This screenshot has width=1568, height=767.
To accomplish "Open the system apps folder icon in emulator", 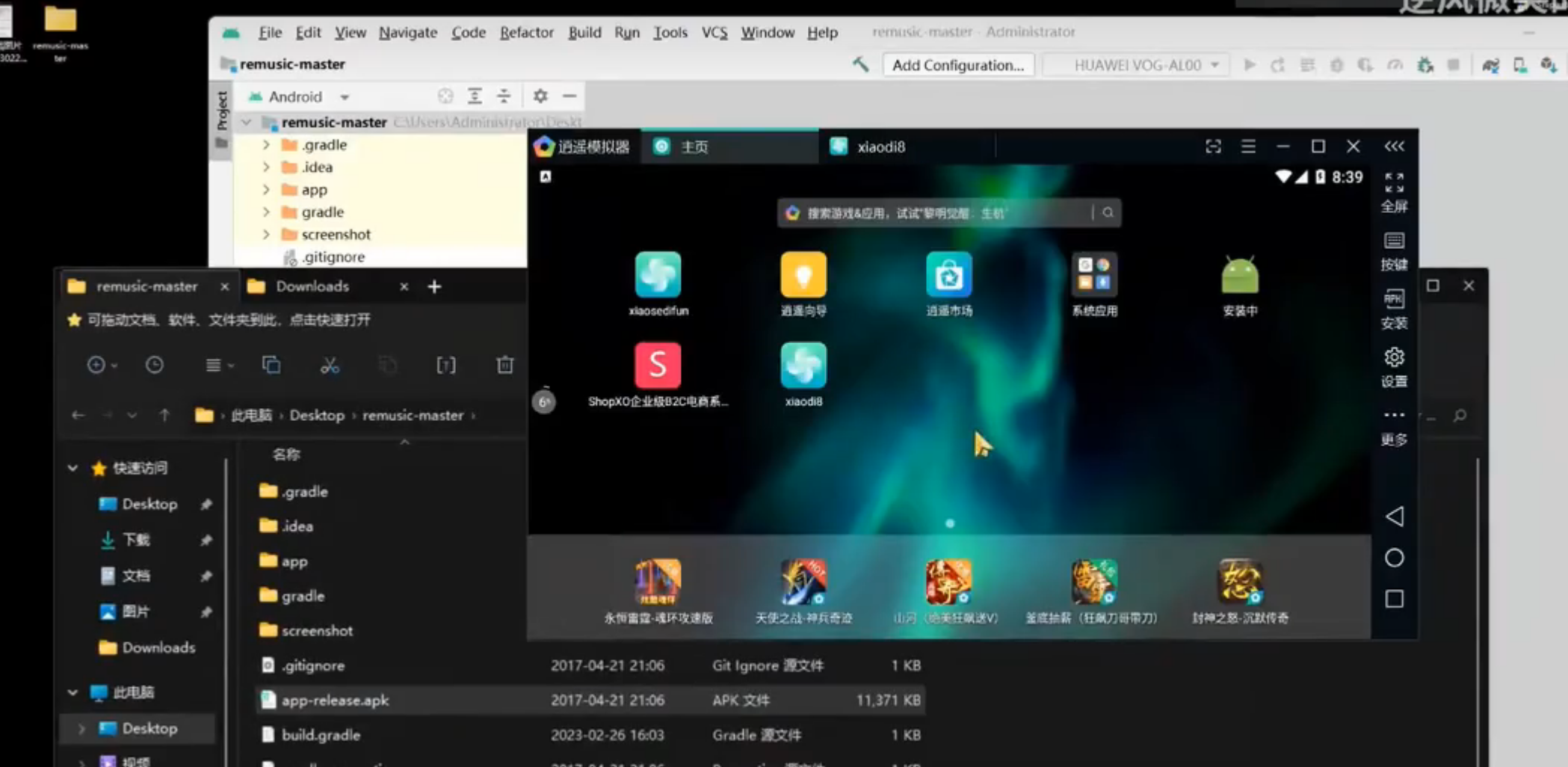I will pyautogui.click(x=1094, y=275).
